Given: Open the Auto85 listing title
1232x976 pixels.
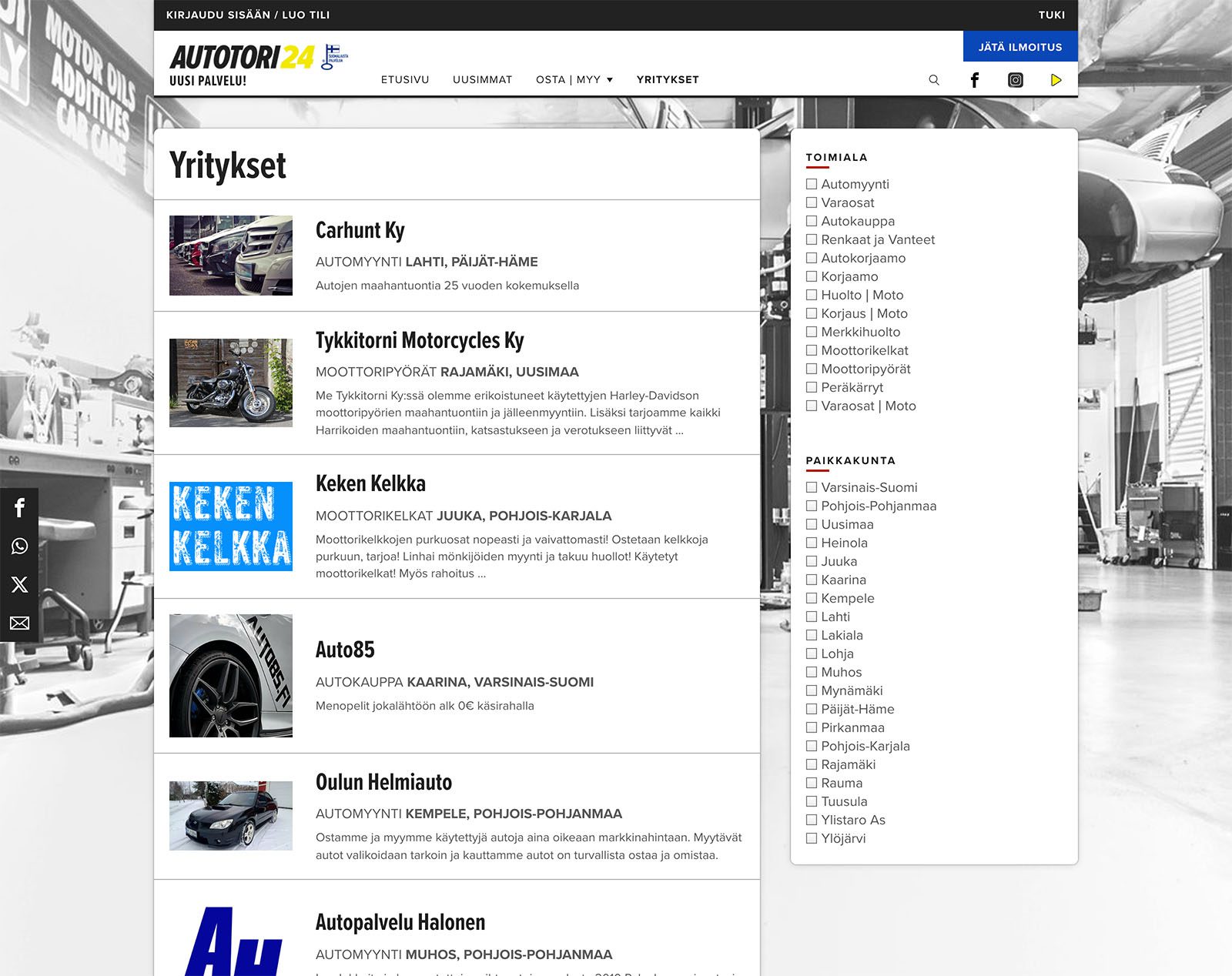Looking at the screenshot, I should point(345,650).
